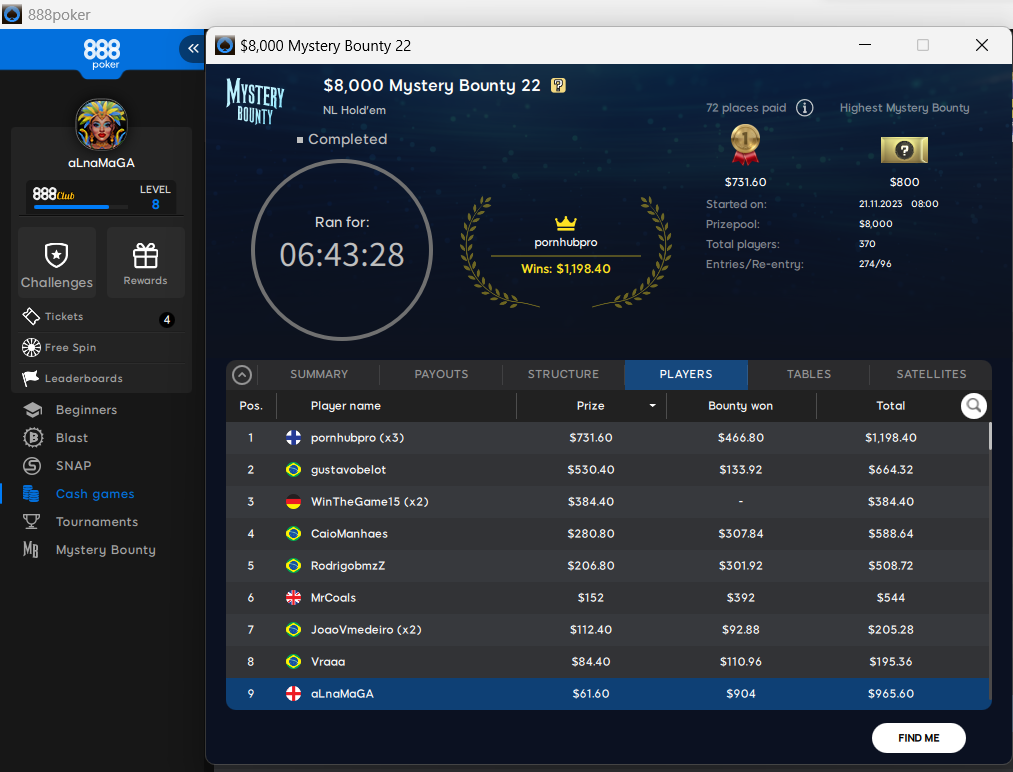Select player row MrCoals

tap(607, 598)
